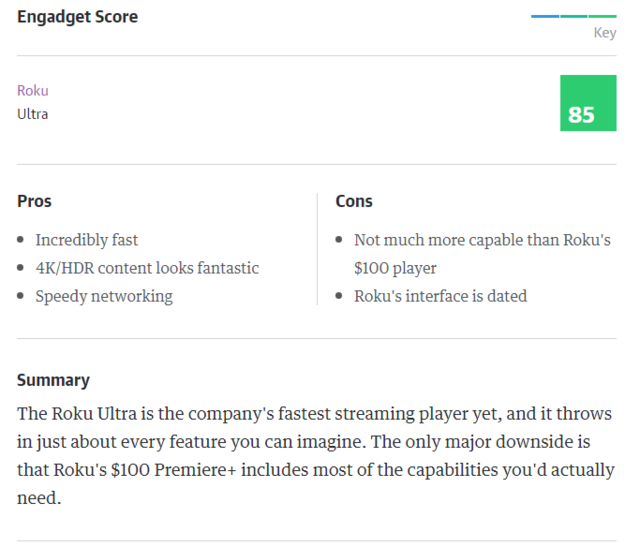This screenshot has height=547, width=640.
Task: Click the Cons heading
Action: point(354,201)
